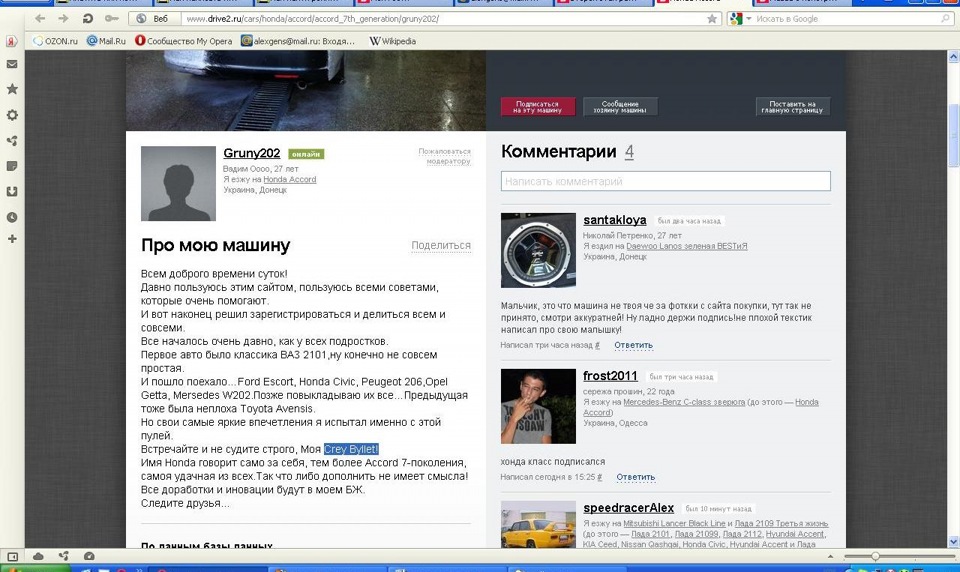Click the page scrollbar up arrow
Image resolution: width=960 pixels, height=572 pixels.
pos(953,57)
